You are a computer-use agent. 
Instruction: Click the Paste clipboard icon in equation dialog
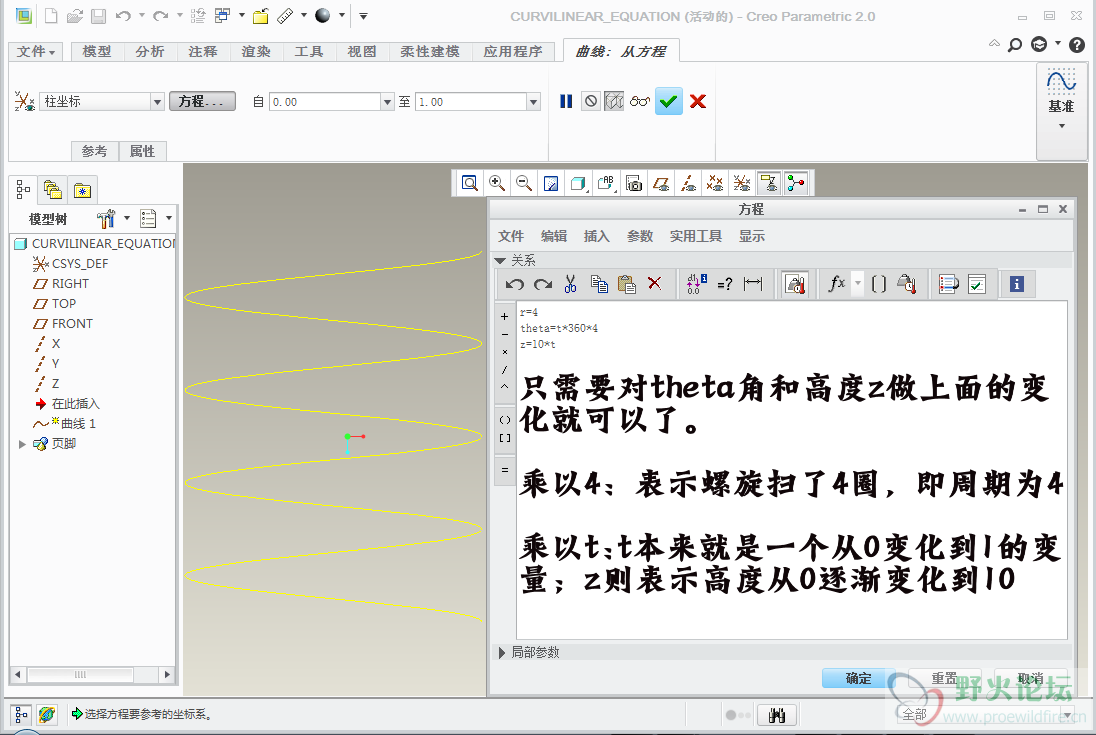pos(627,284)
